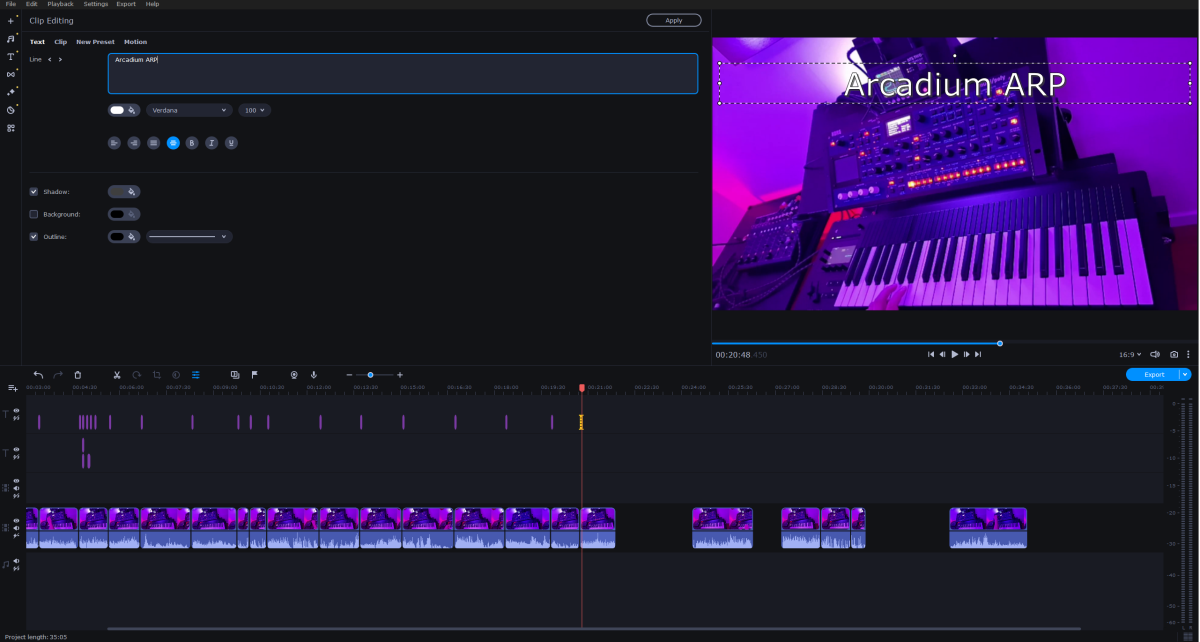Viewport: 1200px width, 642px height.
Task: Open the Sounds and music library
Action: [11, 38]
